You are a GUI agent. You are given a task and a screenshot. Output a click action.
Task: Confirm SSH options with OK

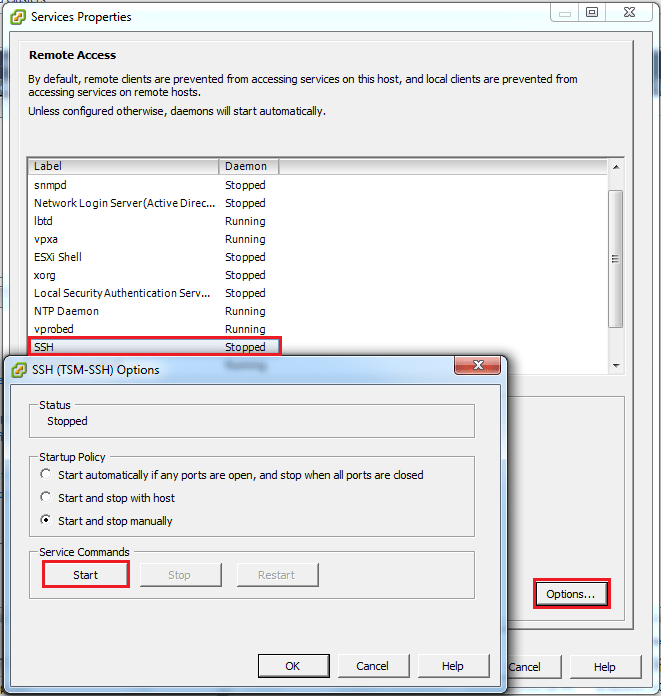coord(293,666)
